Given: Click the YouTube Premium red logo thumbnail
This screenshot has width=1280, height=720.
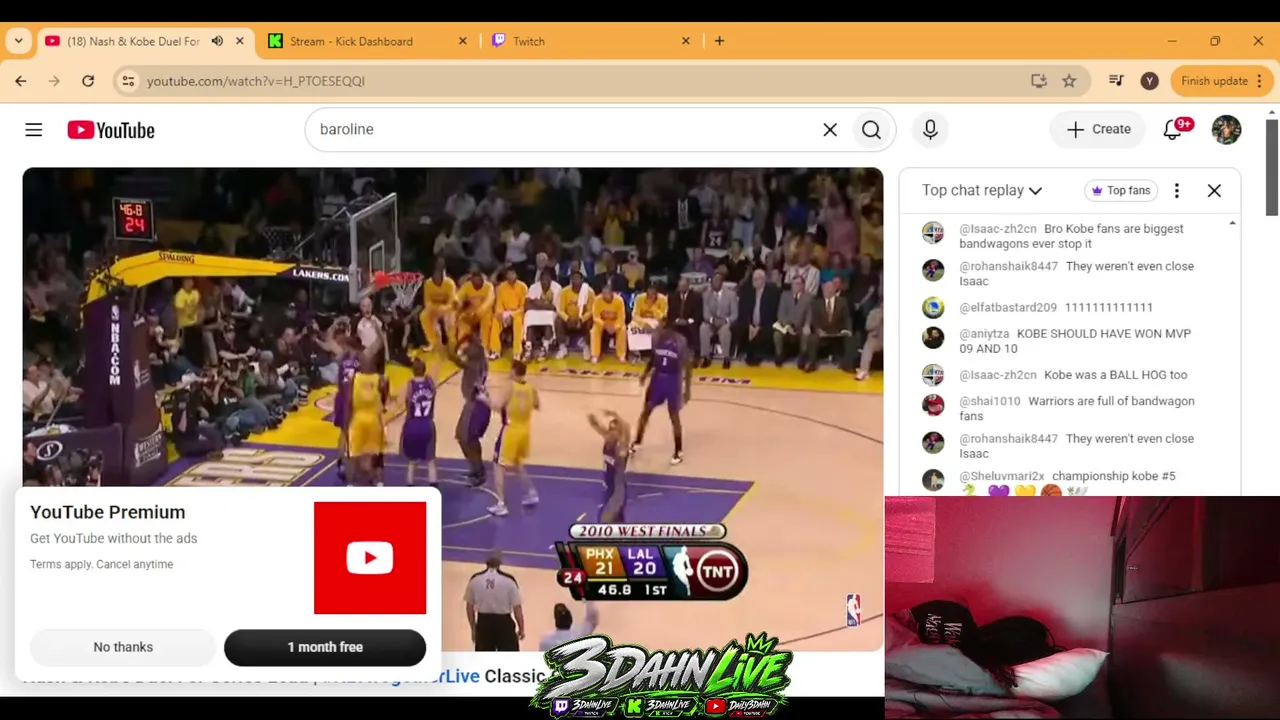Looking at the screenshot, I should (370, 558).
